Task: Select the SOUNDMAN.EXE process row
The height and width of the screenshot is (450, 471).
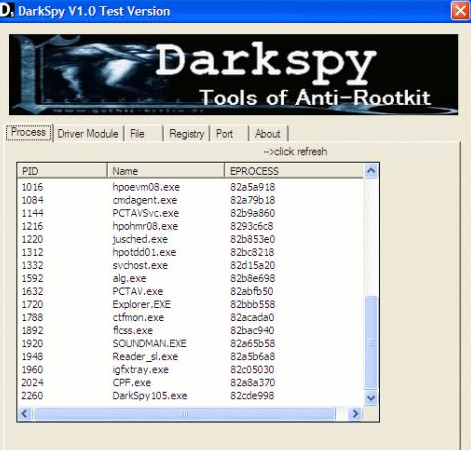Action: point(190,343)
